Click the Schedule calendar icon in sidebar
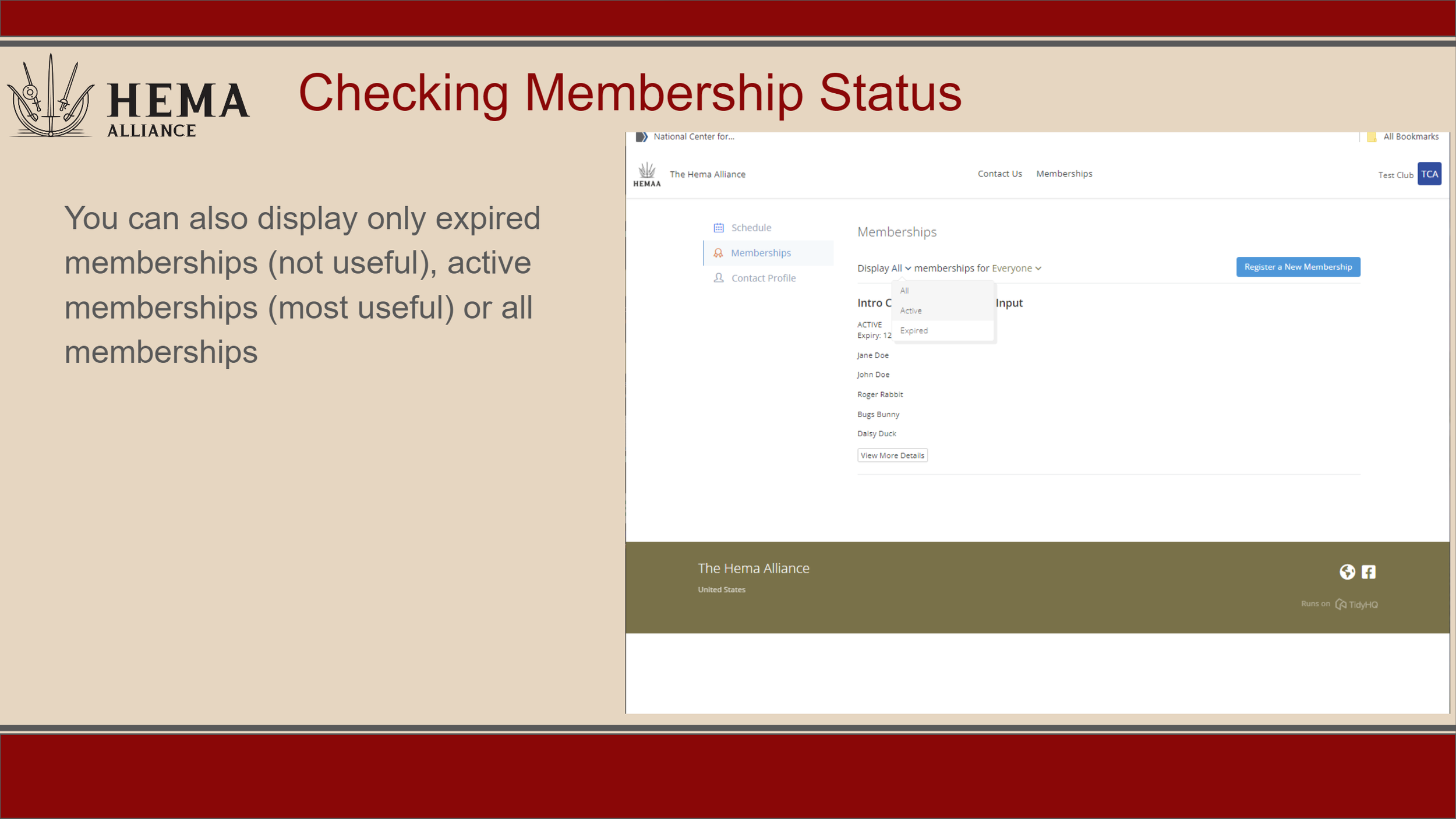The image size is (1456, 819). [x=719, y=228]
